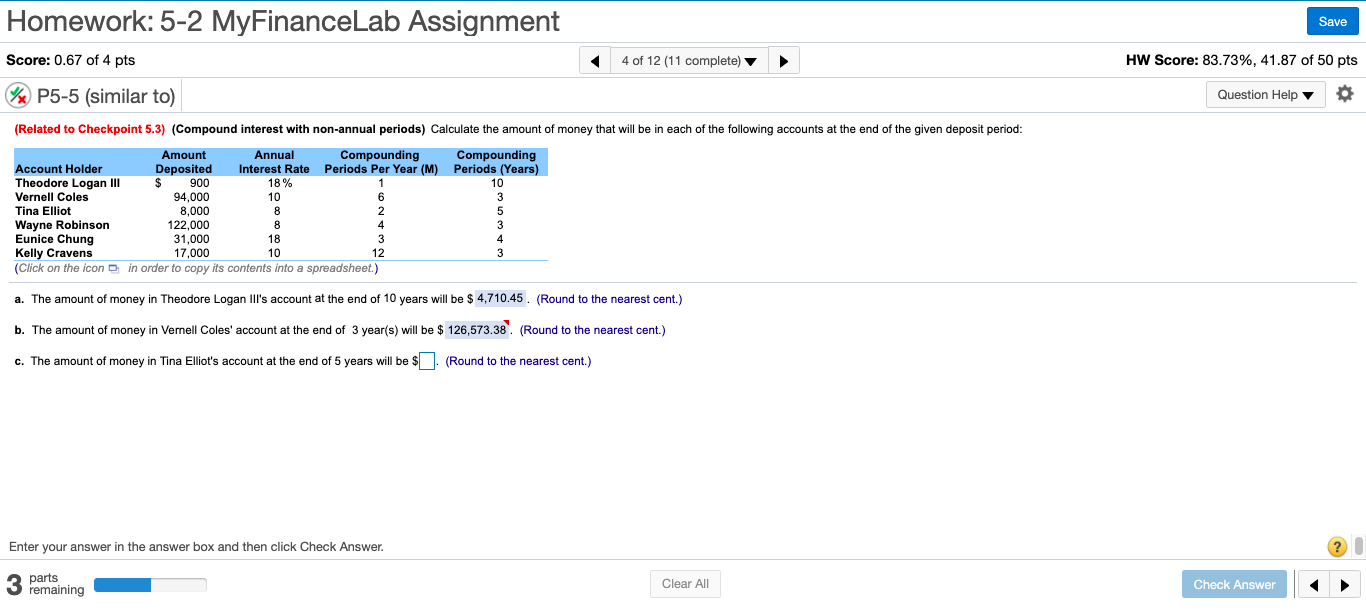Click the yellow question mark help icon
This screenshot has height=610, width=1366.
tap(1337, 546)
